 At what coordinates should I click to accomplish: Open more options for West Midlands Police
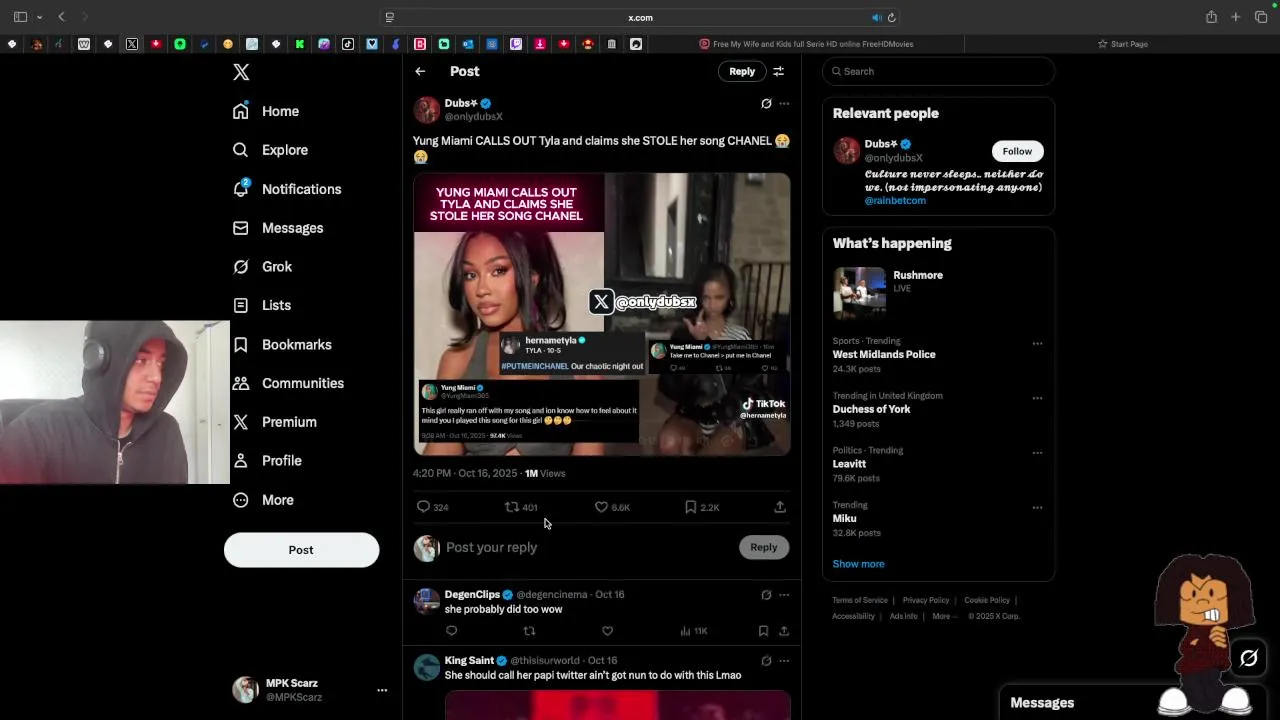[x=1037, y=343]
